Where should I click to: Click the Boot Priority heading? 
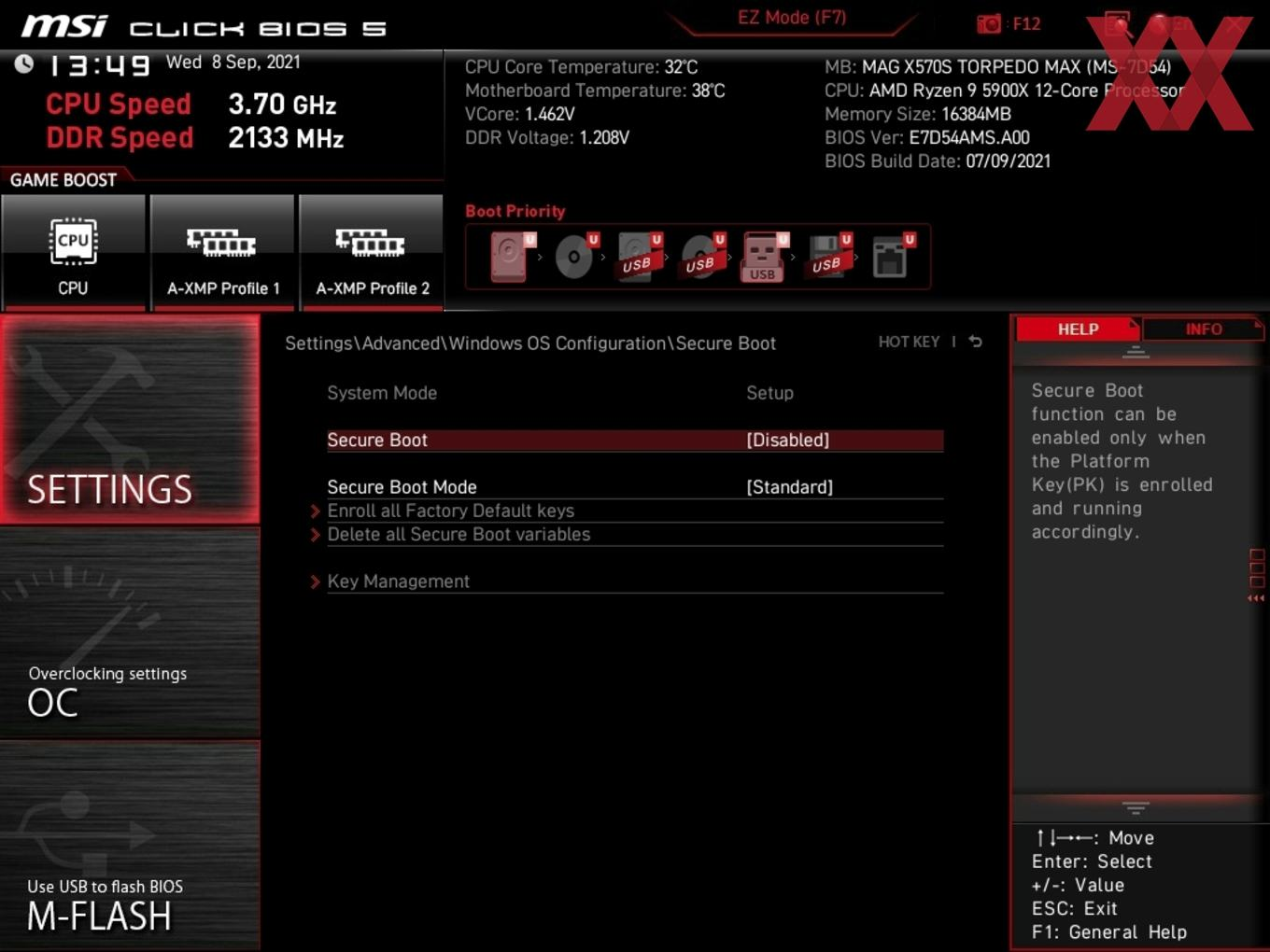pyautogui.click(x=515, y=211)
